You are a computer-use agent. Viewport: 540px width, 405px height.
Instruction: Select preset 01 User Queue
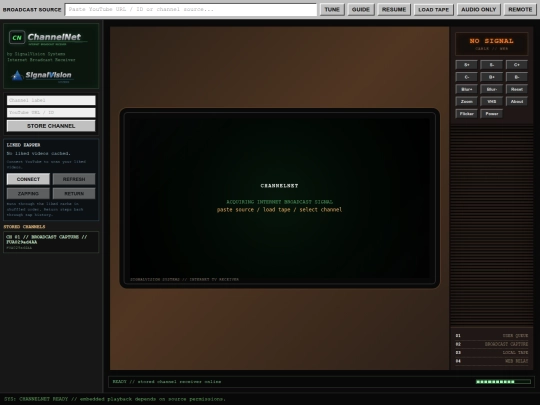click(x=491, y=336)
